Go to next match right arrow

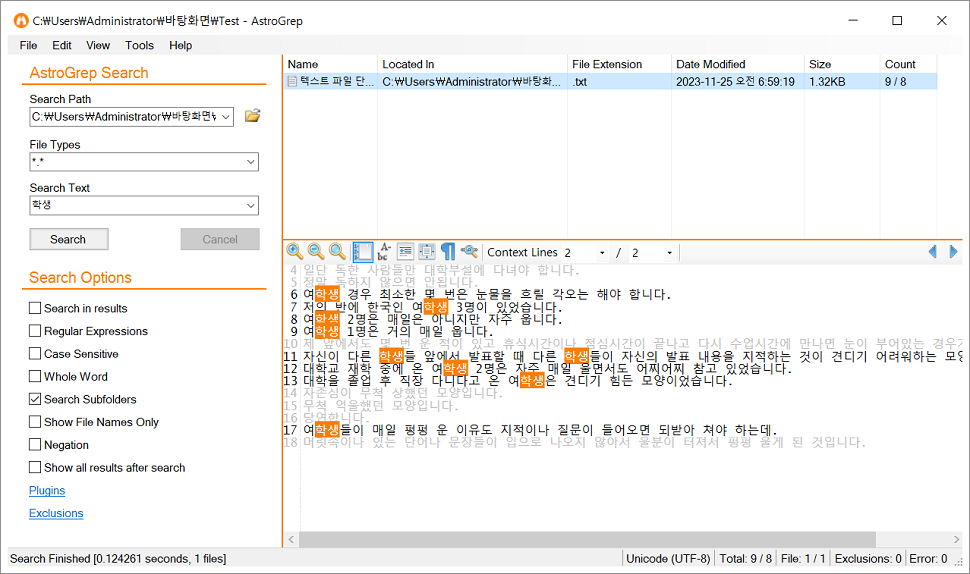[x=953, y=252]
